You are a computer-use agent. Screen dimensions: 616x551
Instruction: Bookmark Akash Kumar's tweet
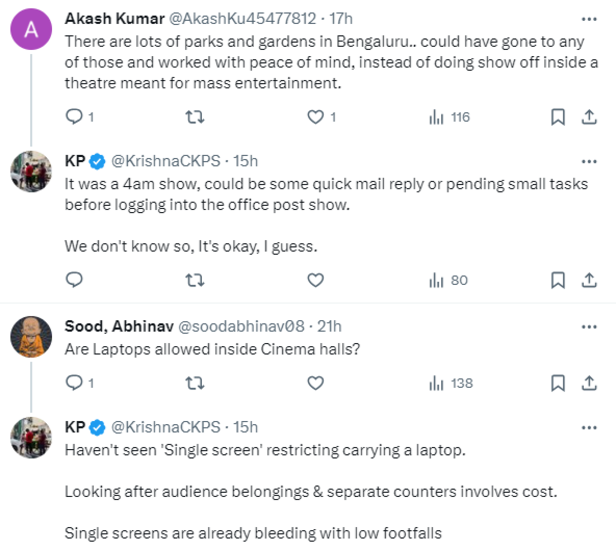click(x=559, y=117)
